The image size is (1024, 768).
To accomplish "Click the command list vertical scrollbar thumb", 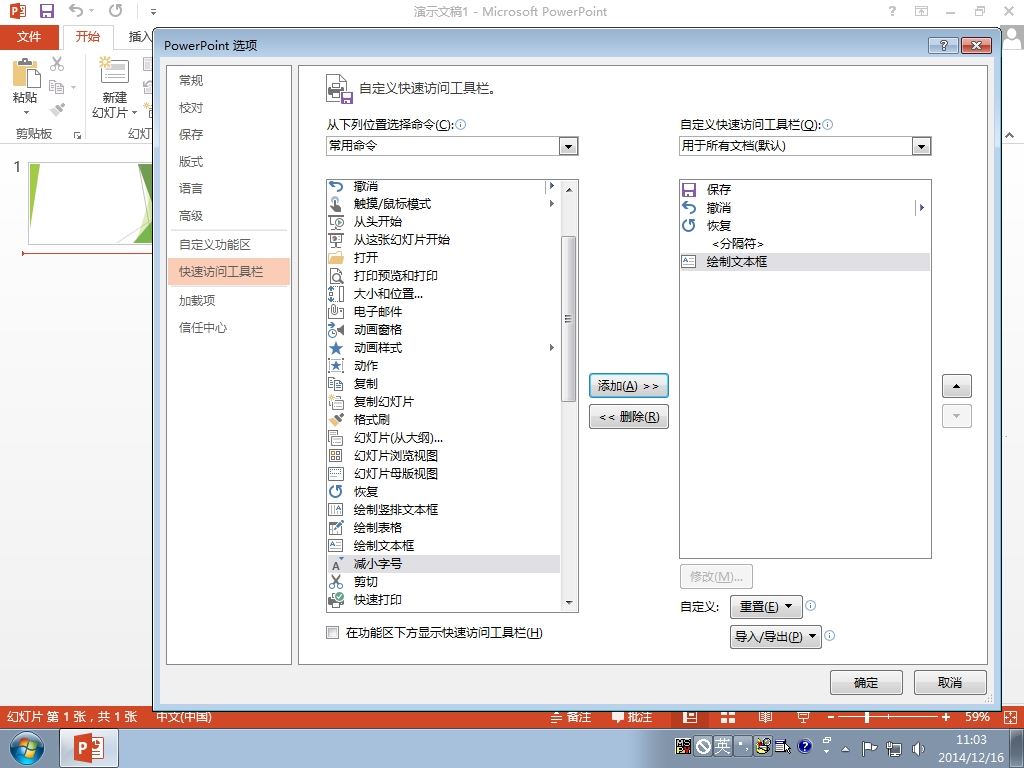I will pyautogui.click(x=568, y=319).
